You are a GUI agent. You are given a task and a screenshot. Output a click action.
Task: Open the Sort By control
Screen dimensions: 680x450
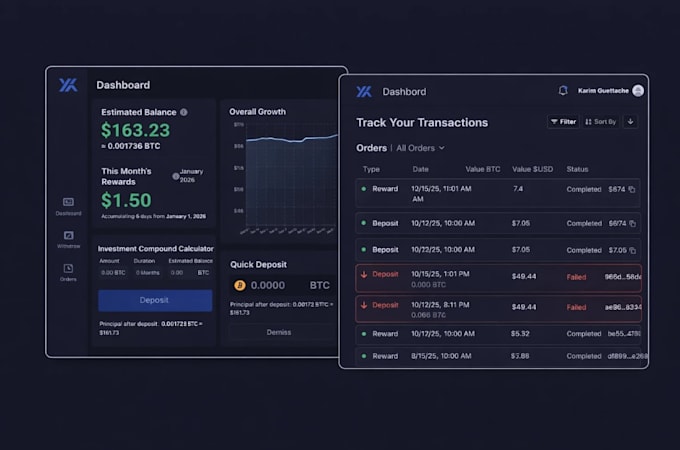[x=600, y=122]
